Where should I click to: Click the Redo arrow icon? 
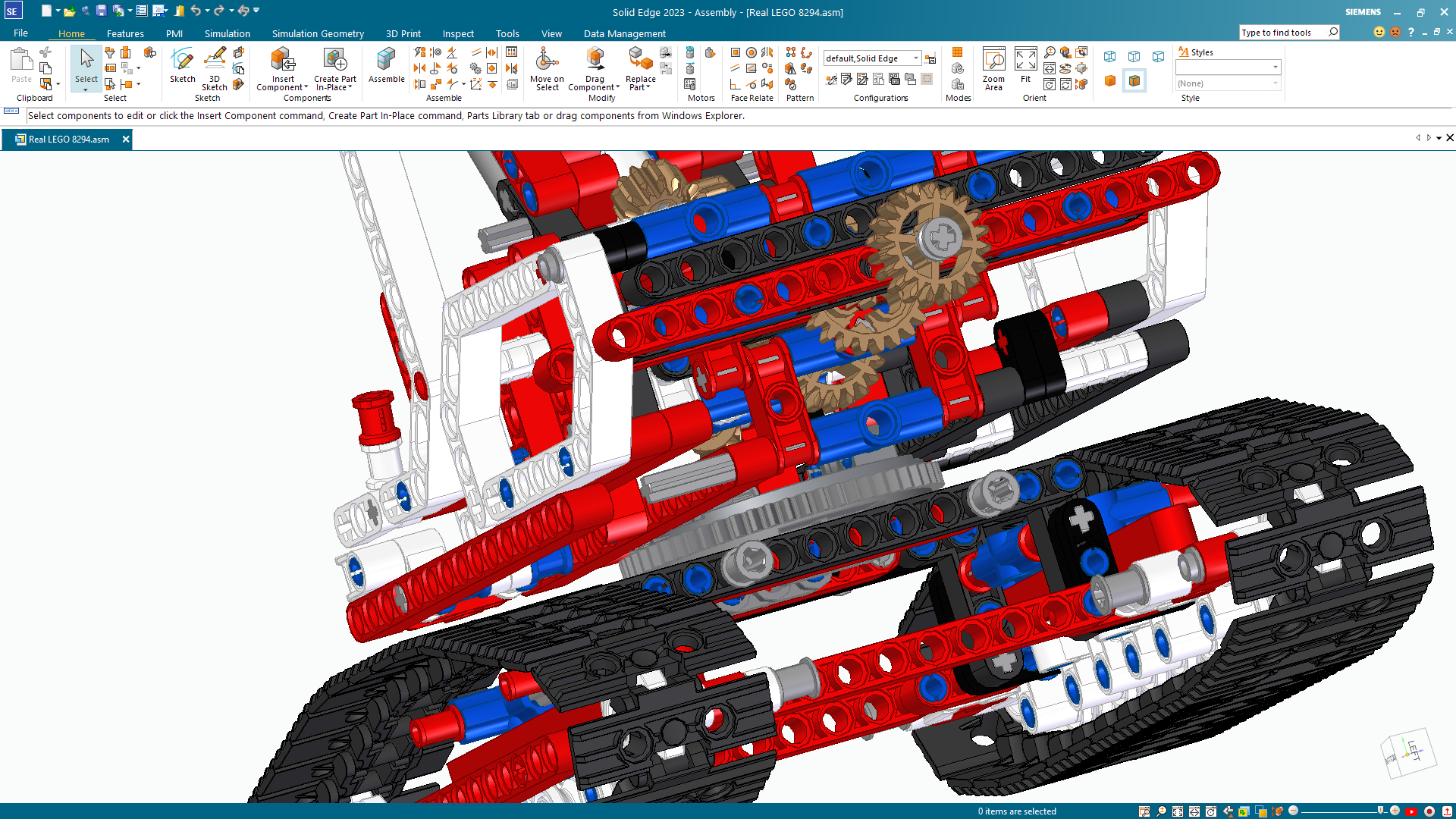pyautogui.click(x=219, y=11)
